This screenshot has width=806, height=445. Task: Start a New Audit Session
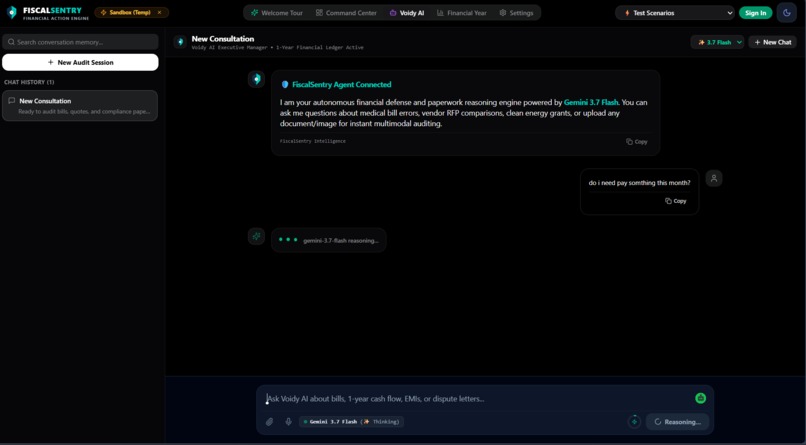[x=80, y=62]
